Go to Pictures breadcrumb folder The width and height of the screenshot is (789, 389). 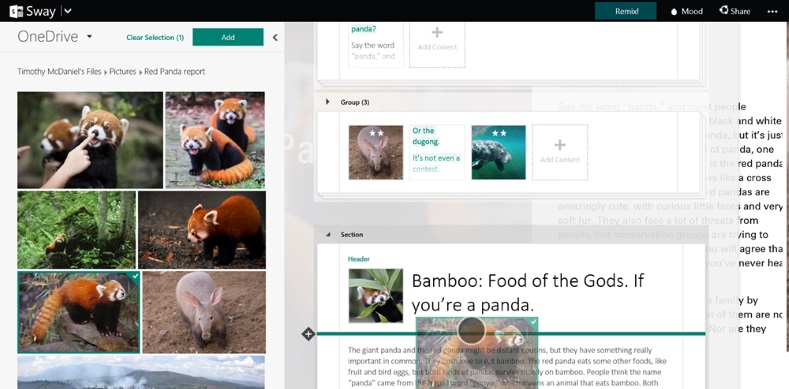[123, 71]
